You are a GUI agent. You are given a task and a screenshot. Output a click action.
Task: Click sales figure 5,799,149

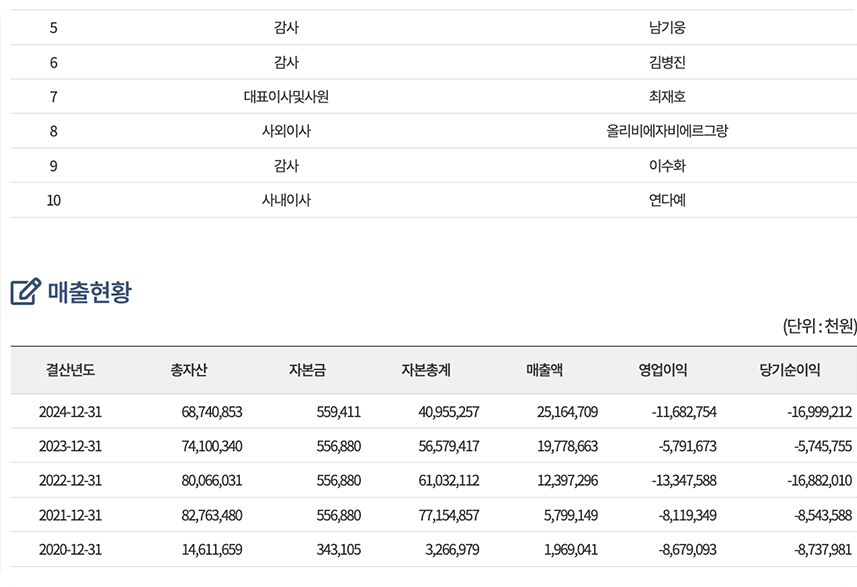(571, 515)
